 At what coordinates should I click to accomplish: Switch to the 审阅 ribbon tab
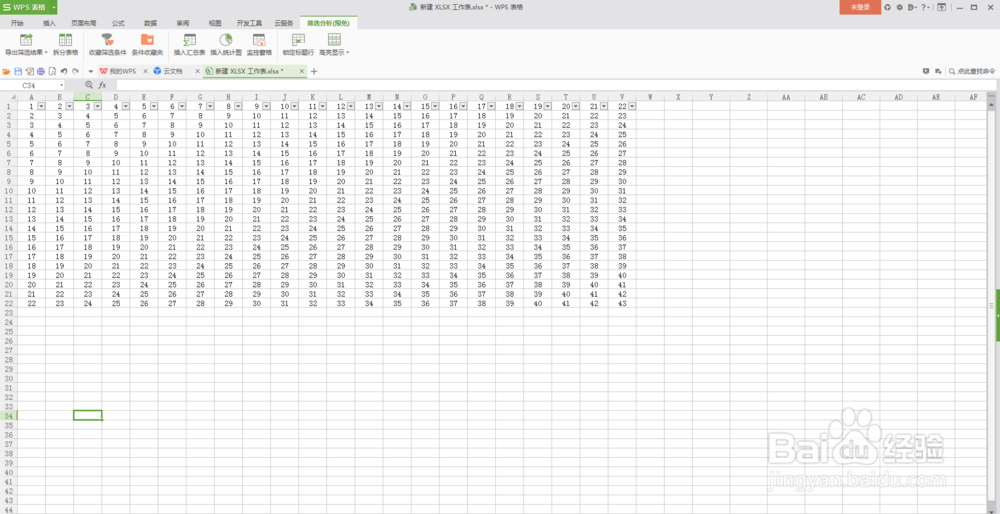183,23
